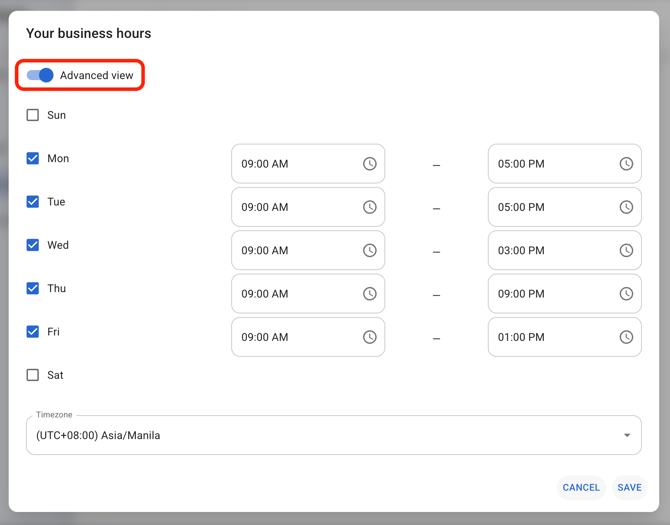Uncheck the Wed checkbox
This screenshot has height=525, width=670.
[33, 245]
